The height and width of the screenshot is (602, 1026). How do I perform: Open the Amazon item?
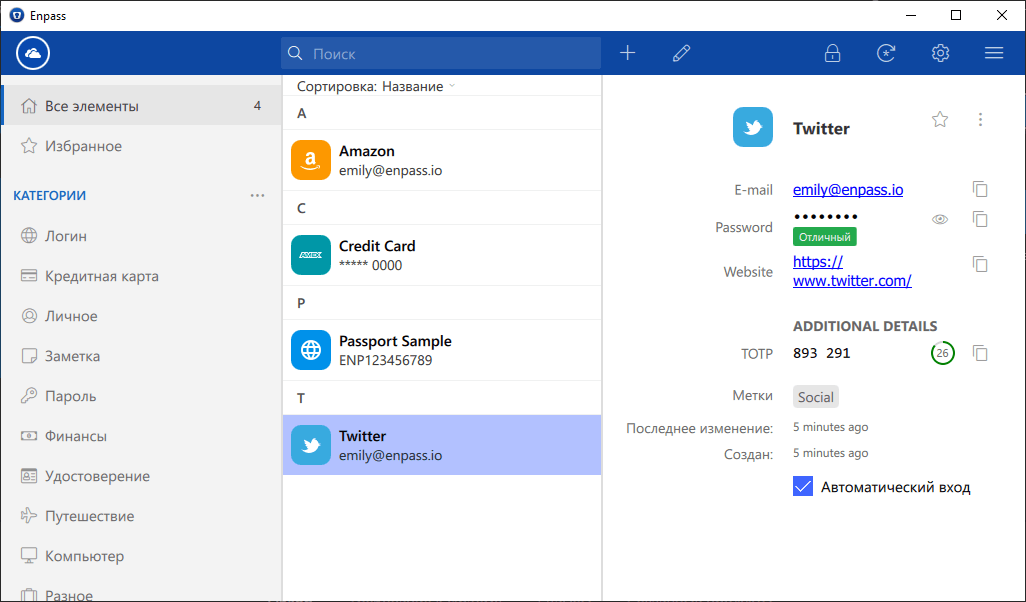pos(442,160)
